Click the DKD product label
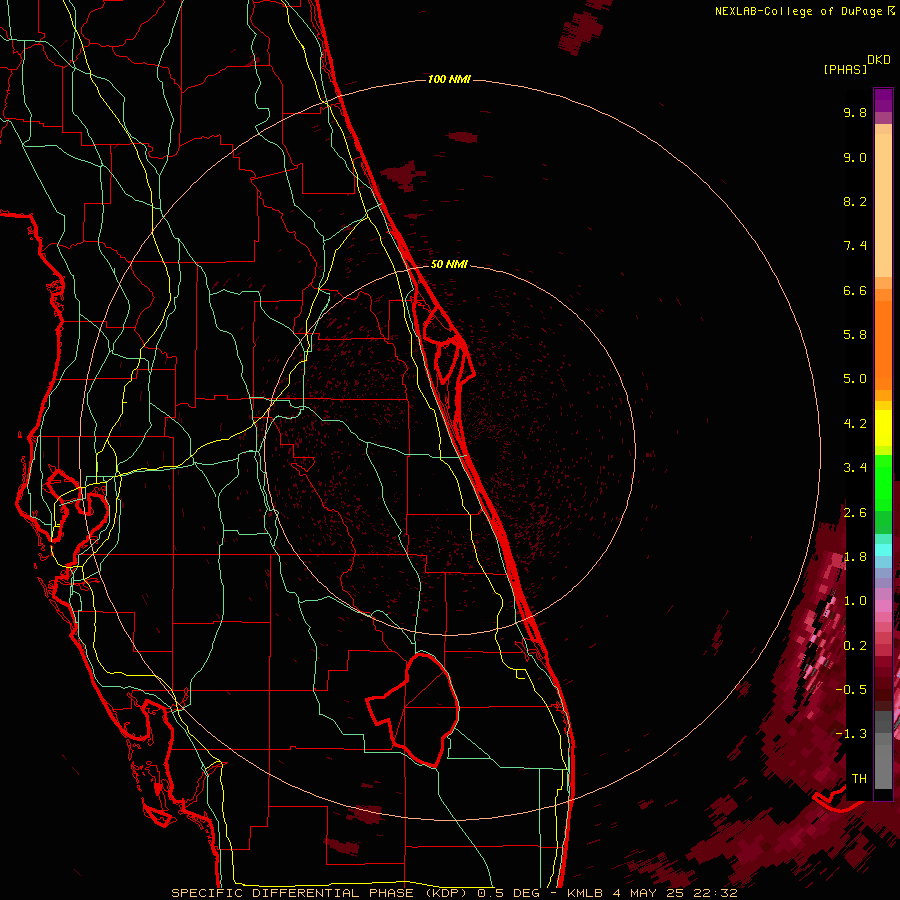 point(879,60)
